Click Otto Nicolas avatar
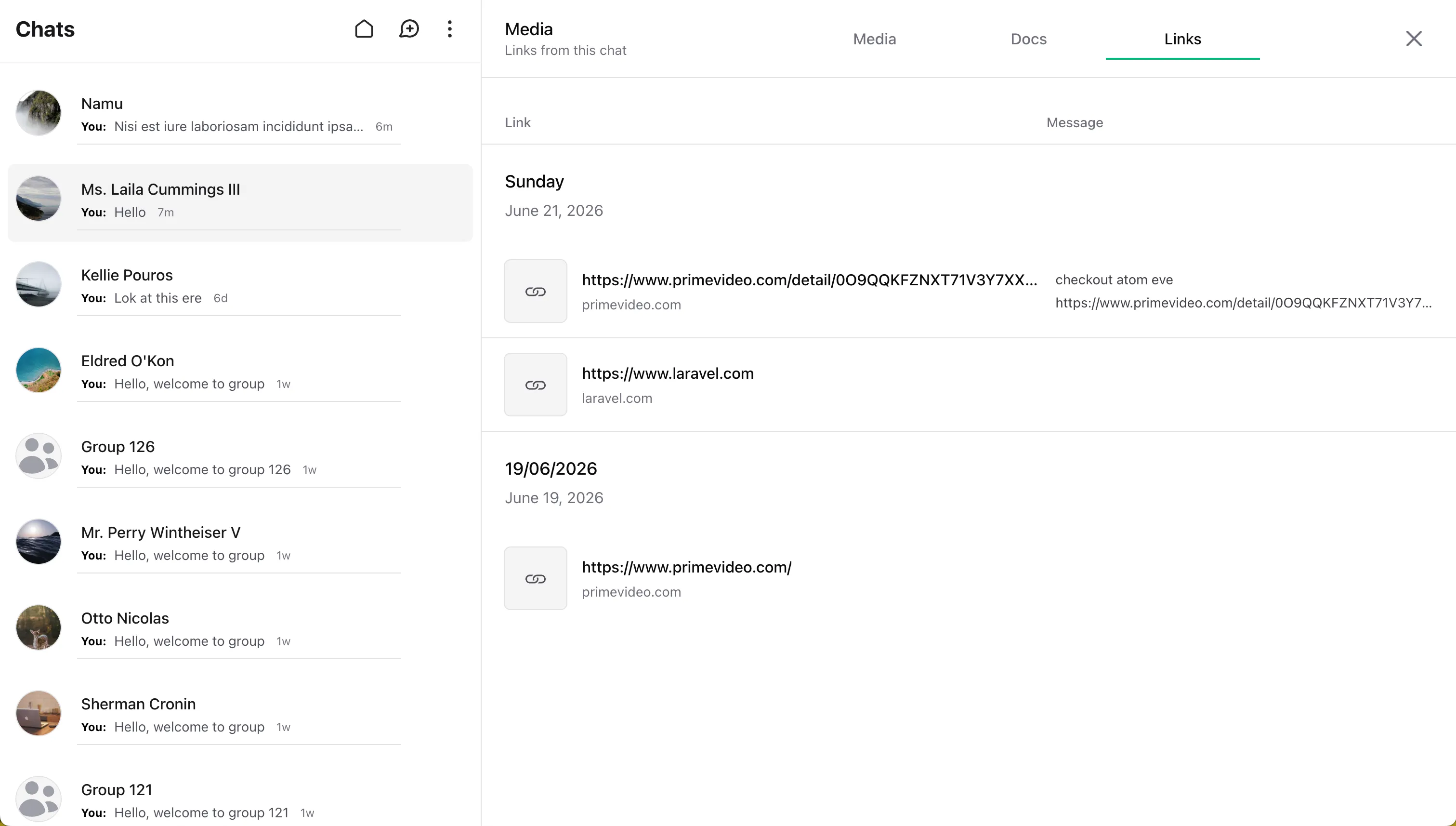1456x826 pixels. pos(39,627)
